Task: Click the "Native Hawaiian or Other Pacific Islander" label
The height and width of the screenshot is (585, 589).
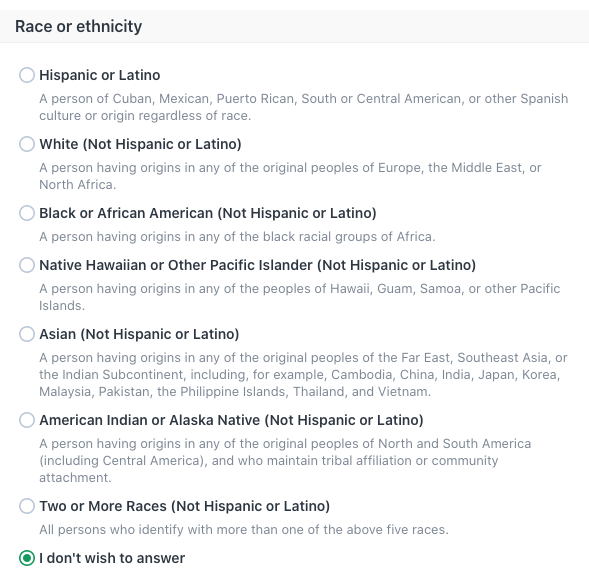Action: (258, 265)
